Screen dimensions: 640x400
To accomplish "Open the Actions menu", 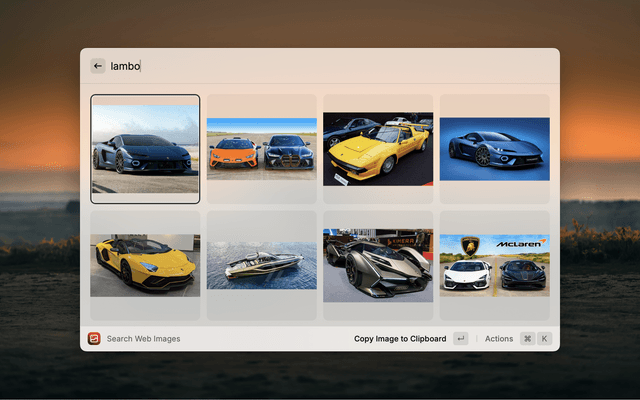I will pos(499,339).
